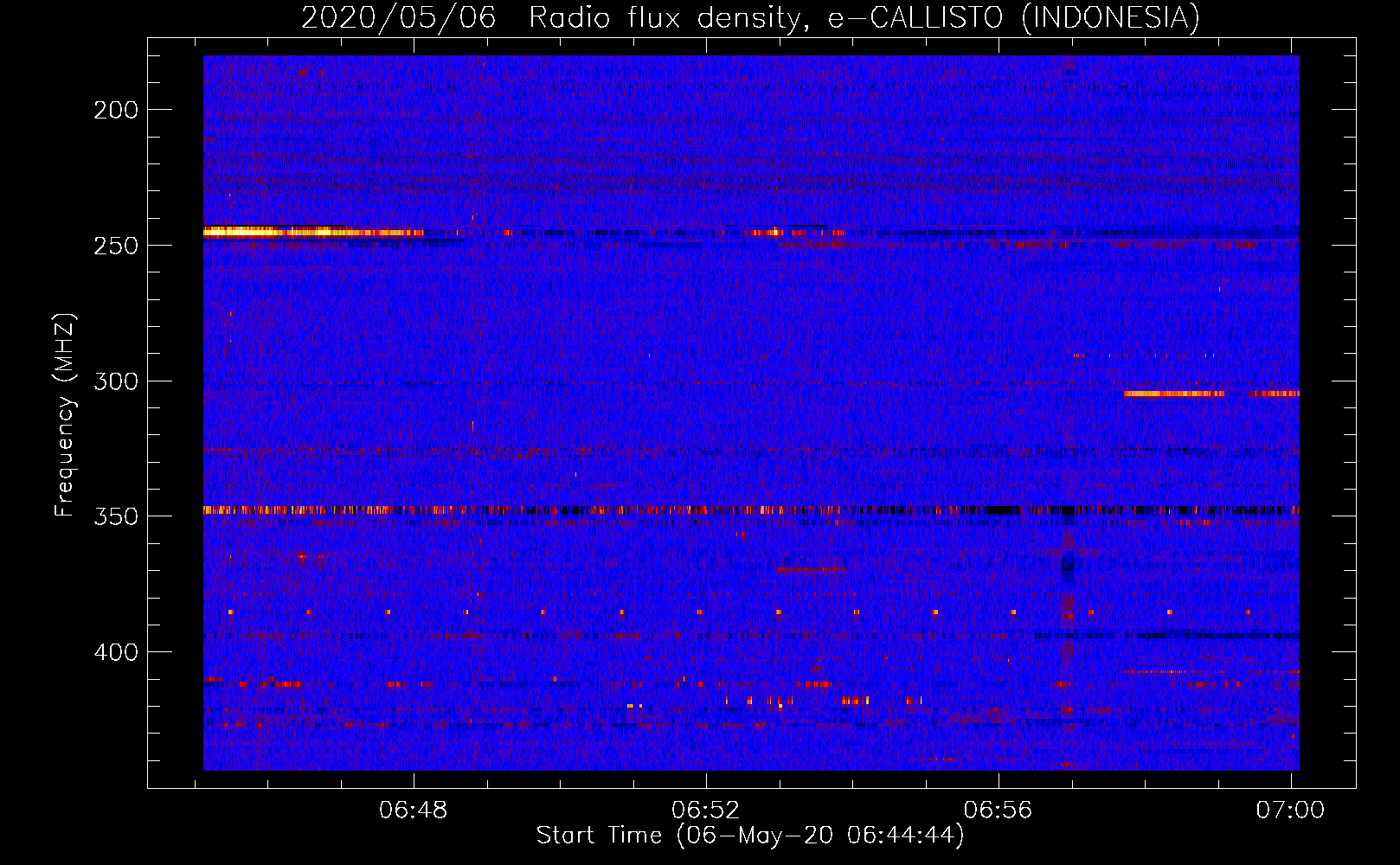Click the dashed orange-black band near 348 MHz
The height and width of the screenshot is (865, 1400).
point(751,510)
